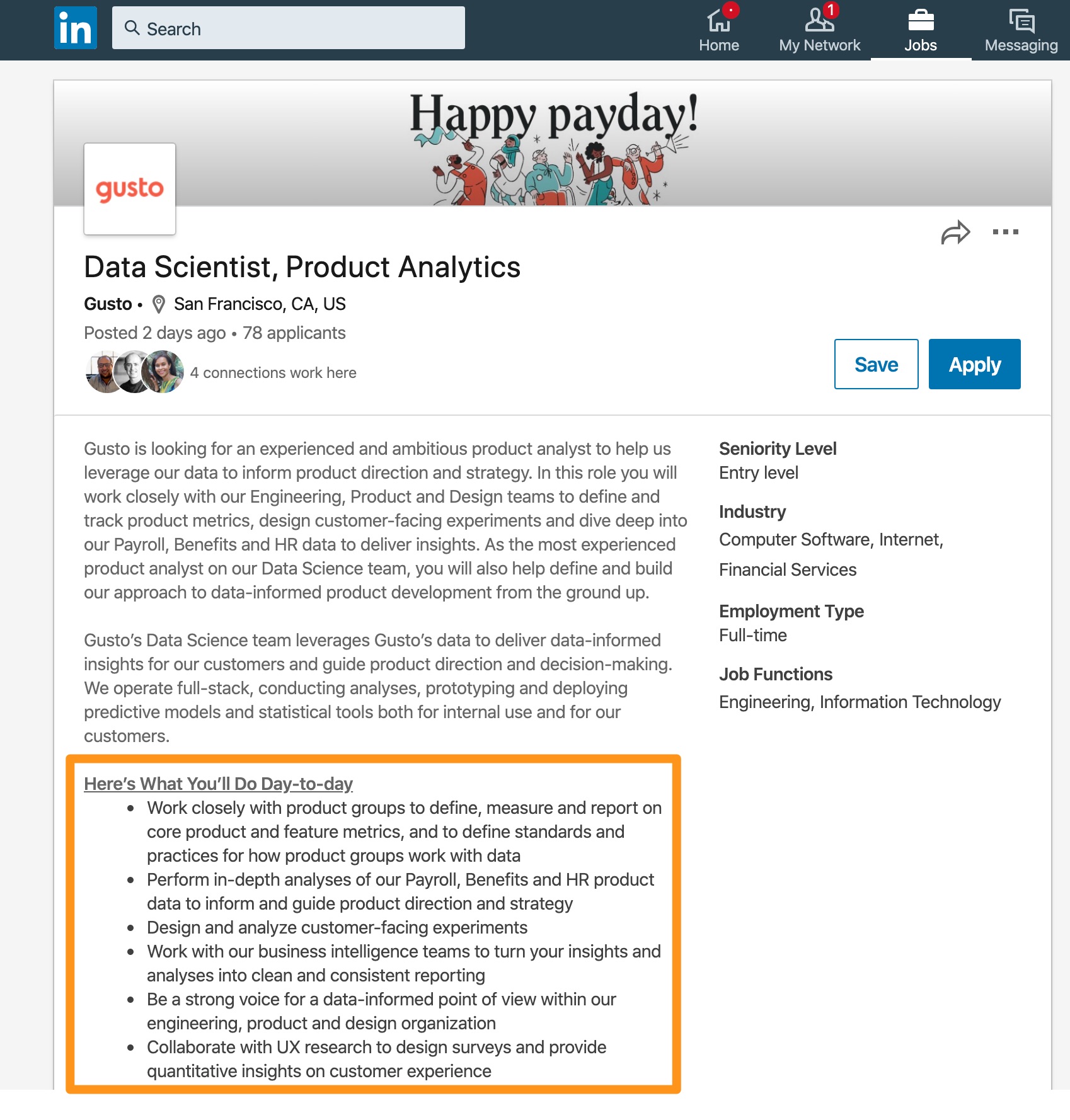This screenshot has height=1120, width=1070.
Task: Switch to the Jobs tab
Action: (x=921, y=30)
